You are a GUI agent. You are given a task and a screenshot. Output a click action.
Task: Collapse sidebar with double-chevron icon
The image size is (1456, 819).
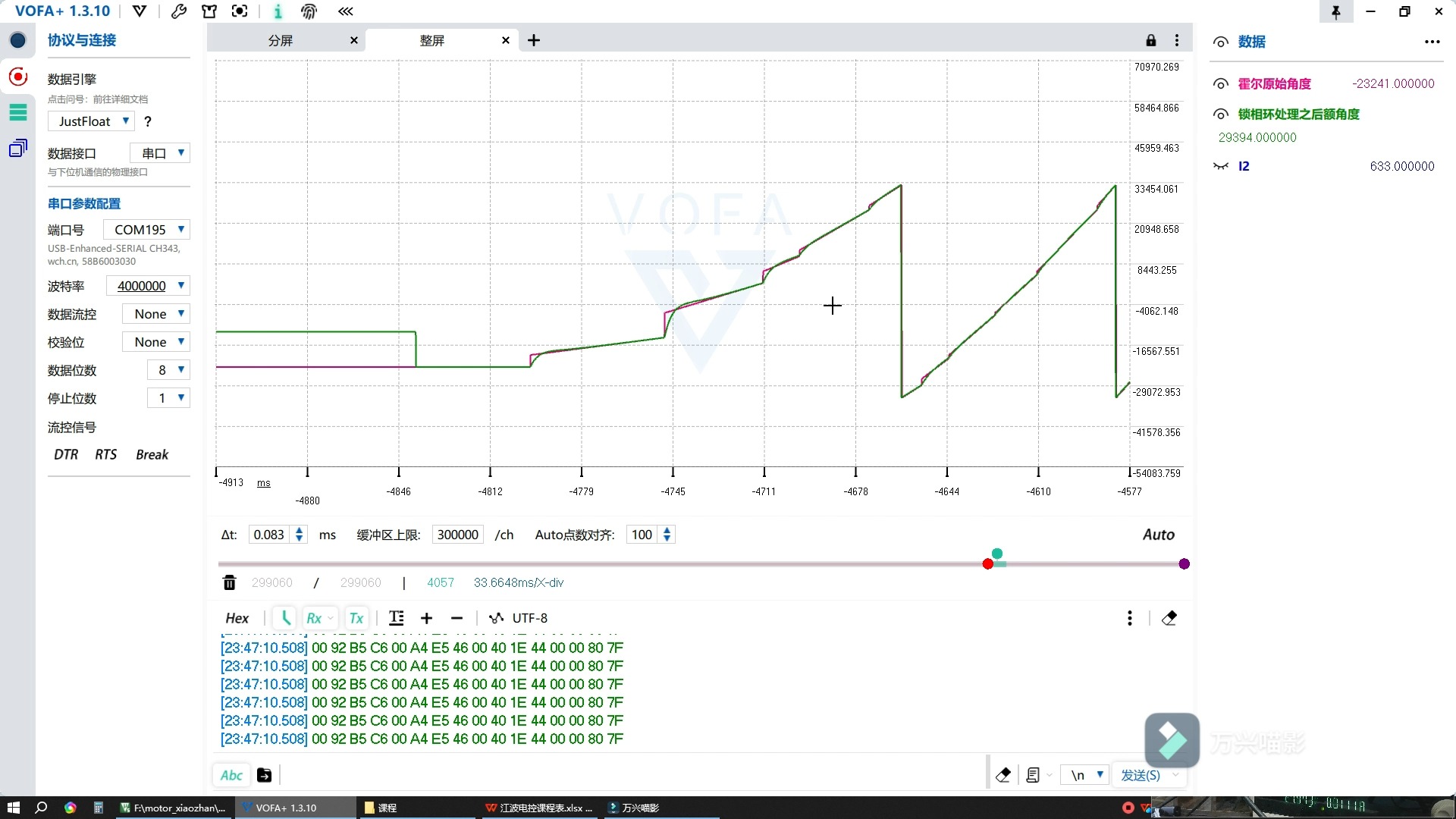346,11
